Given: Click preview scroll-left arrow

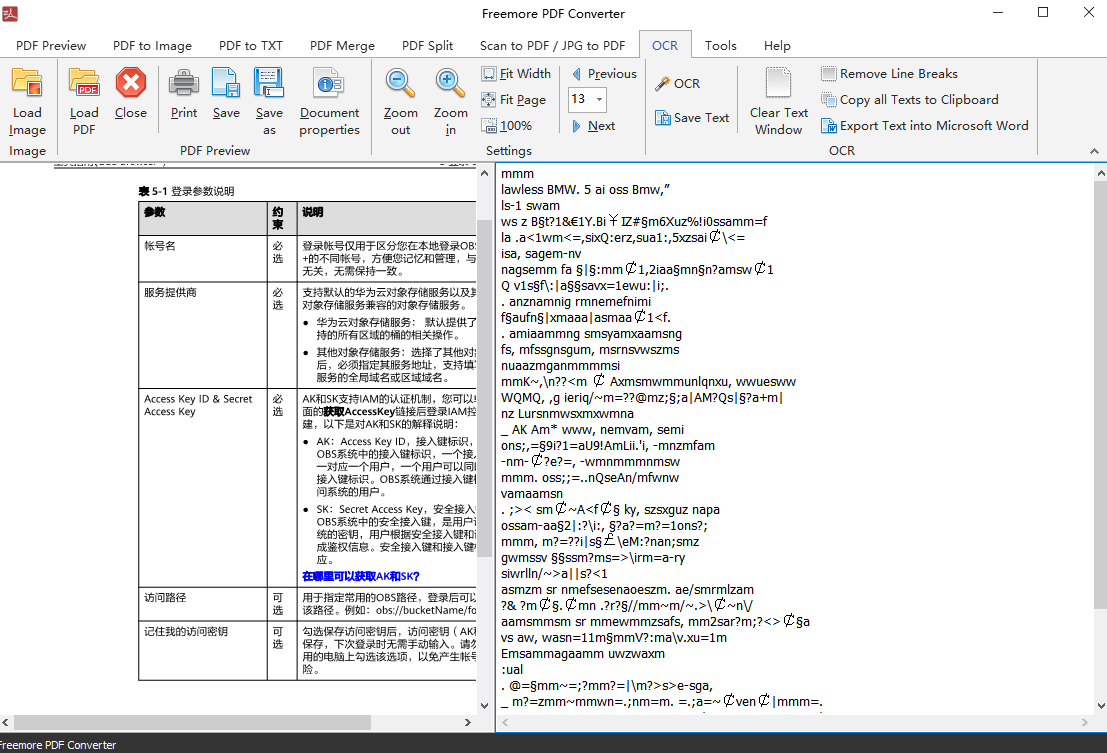Looking at the screenshot, I should [x=6, y=723].
